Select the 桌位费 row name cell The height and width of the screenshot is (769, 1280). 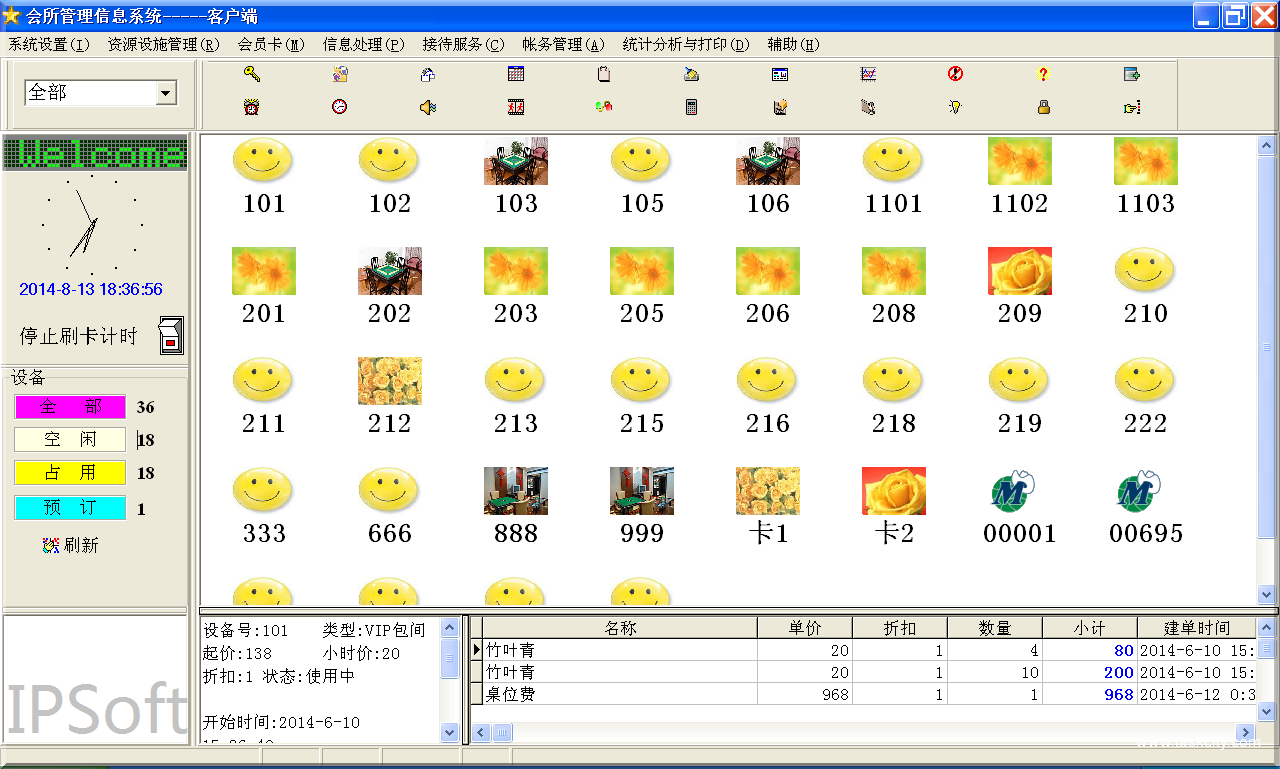tap(620, 694)
